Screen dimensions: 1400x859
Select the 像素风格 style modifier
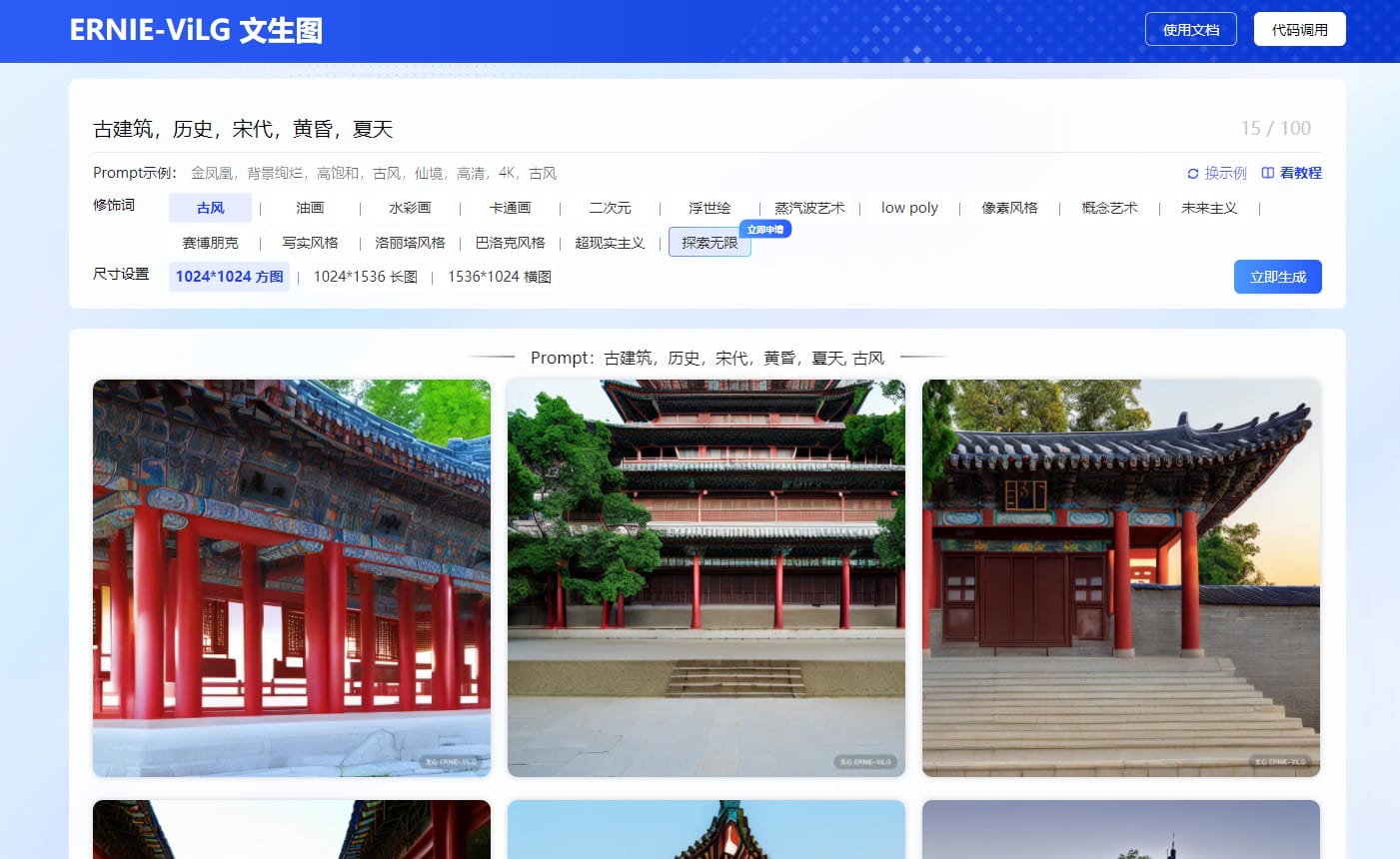[x=1009, y=208]
